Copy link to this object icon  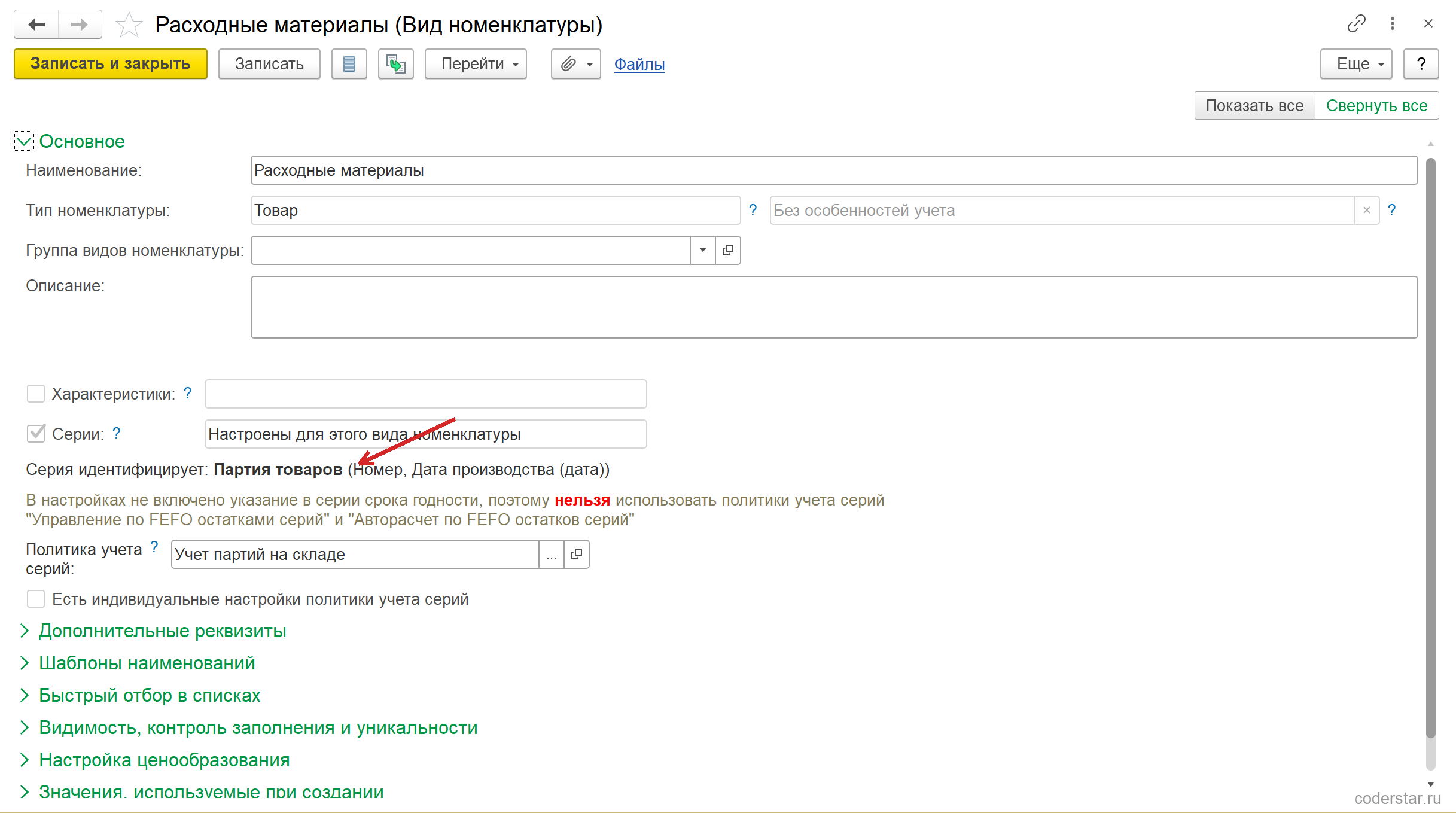(1356, 23)
